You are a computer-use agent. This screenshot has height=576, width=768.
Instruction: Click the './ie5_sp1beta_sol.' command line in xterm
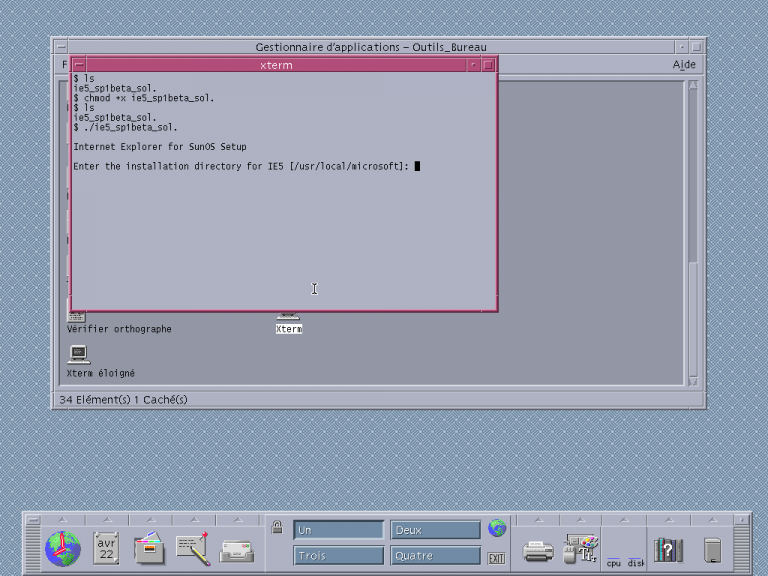(125, 127)
